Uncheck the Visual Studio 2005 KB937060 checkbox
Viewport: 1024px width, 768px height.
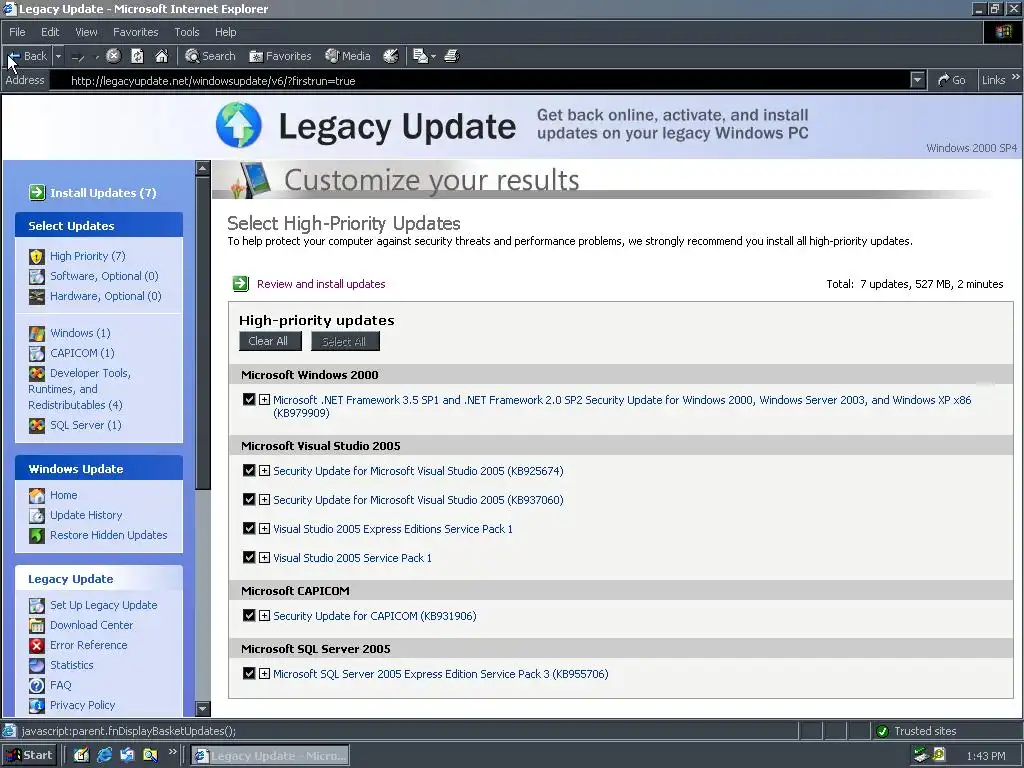pos(248,499)
